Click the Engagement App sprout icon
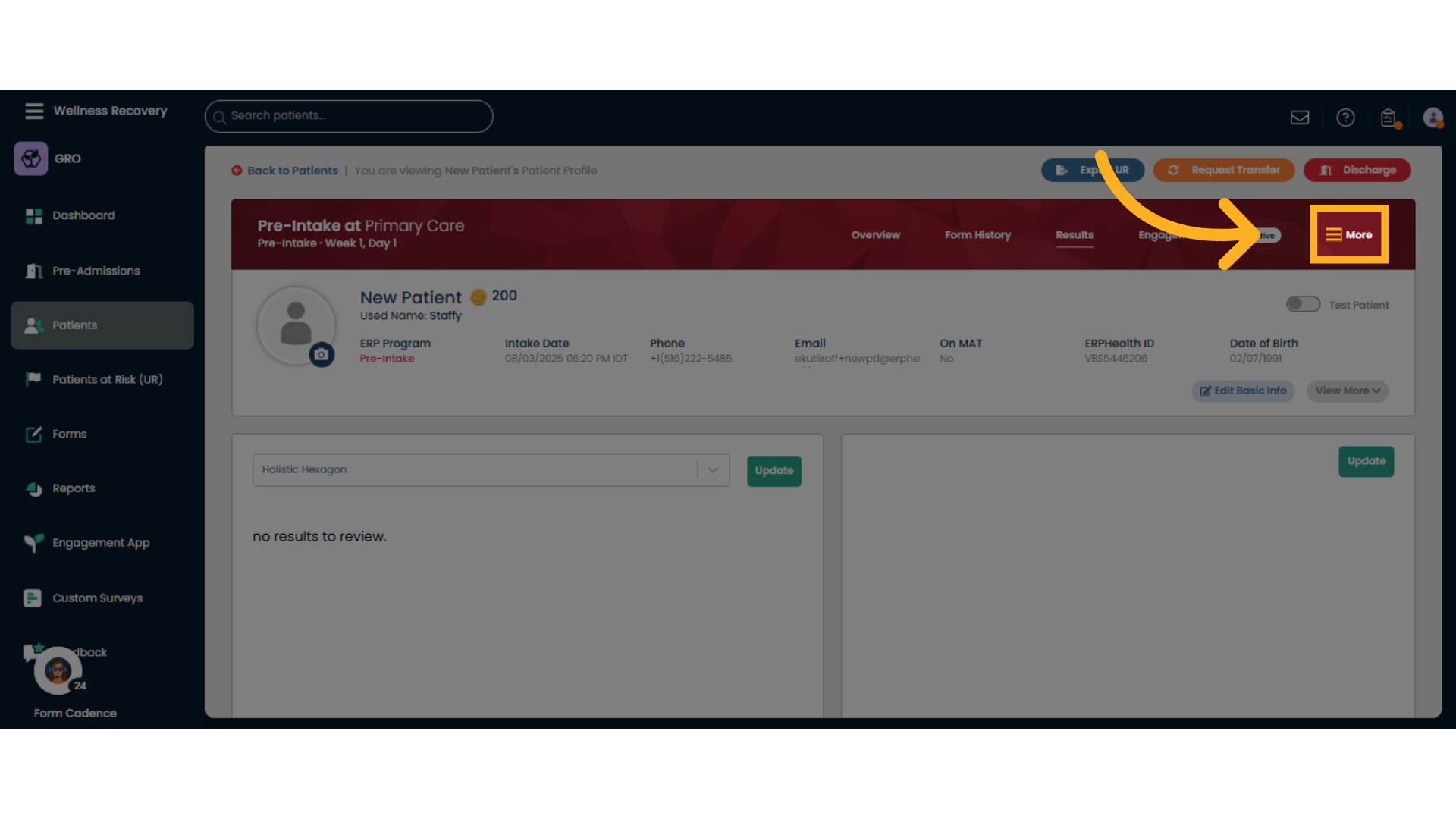The width and height of the screenshot is (1456, 819). [33, 543]
